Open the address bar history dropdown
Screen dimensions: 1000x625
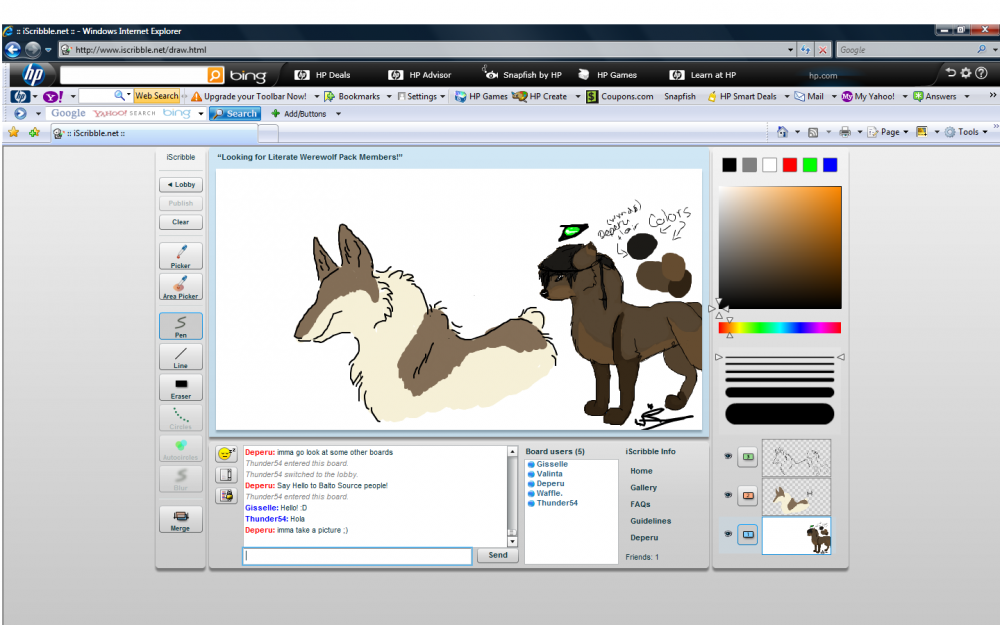[790, 50]
